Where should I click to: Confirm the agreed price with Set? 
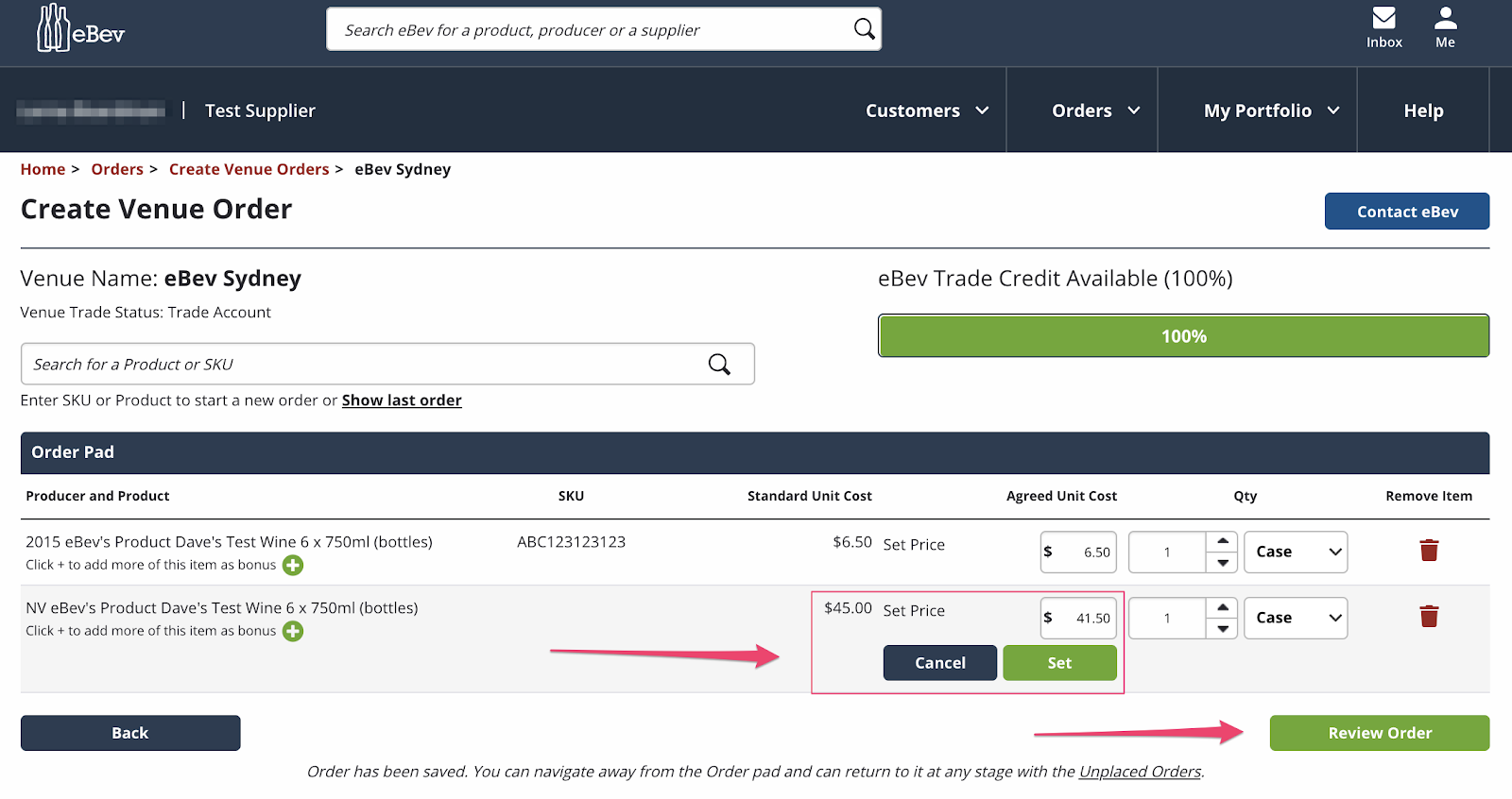tap(1059, 663)
